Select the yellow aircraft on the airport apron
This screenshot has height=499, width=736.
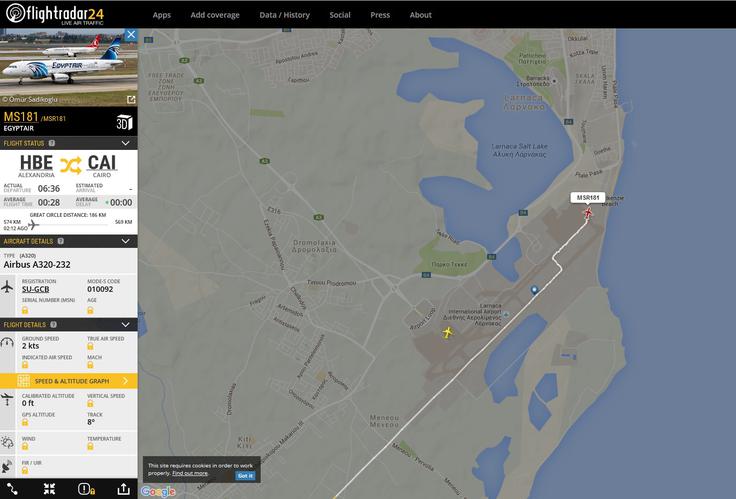coord(447,332)
